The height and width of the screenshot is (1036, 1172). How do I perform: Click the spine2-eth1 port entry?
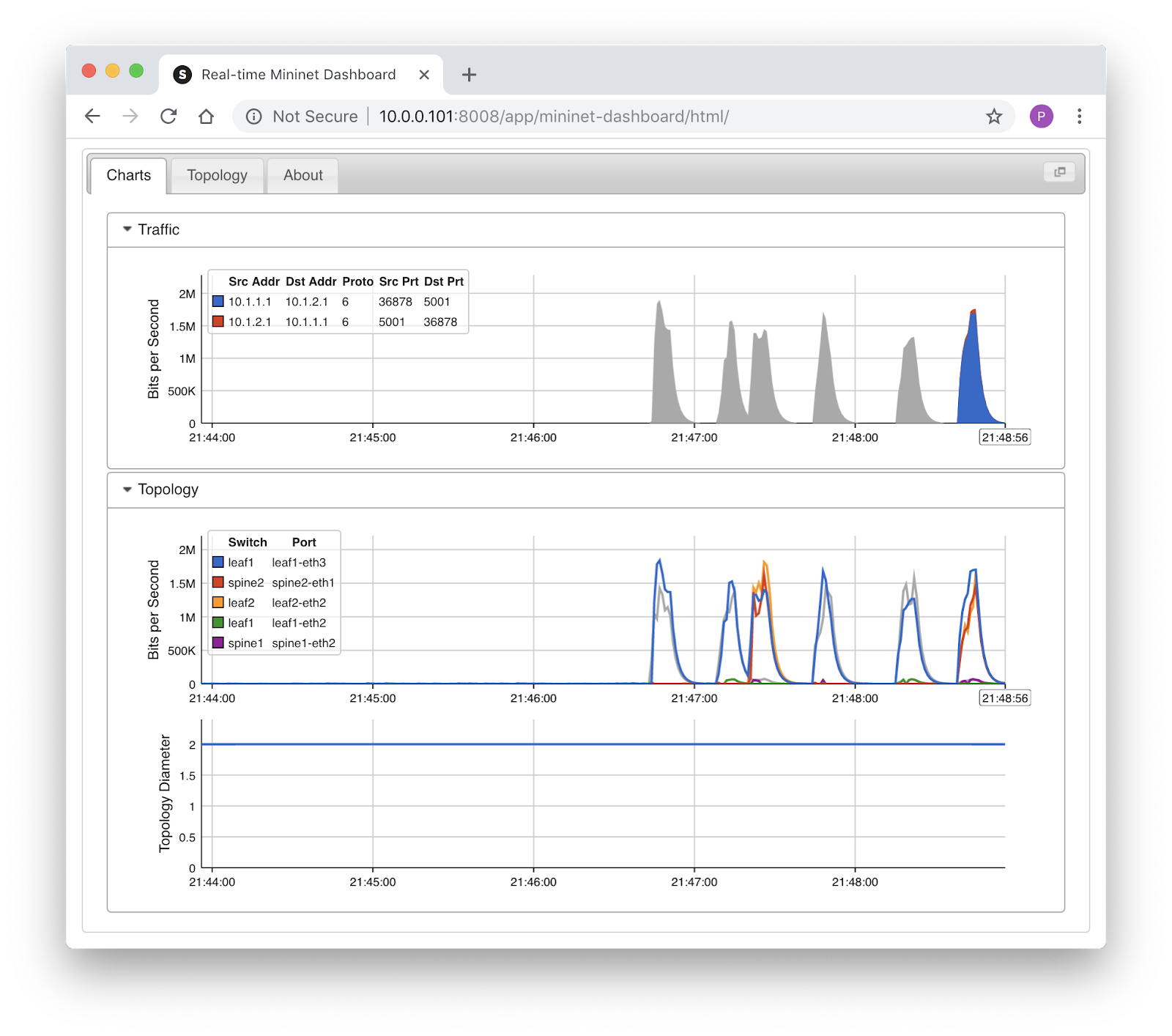[x=303, y=582]
